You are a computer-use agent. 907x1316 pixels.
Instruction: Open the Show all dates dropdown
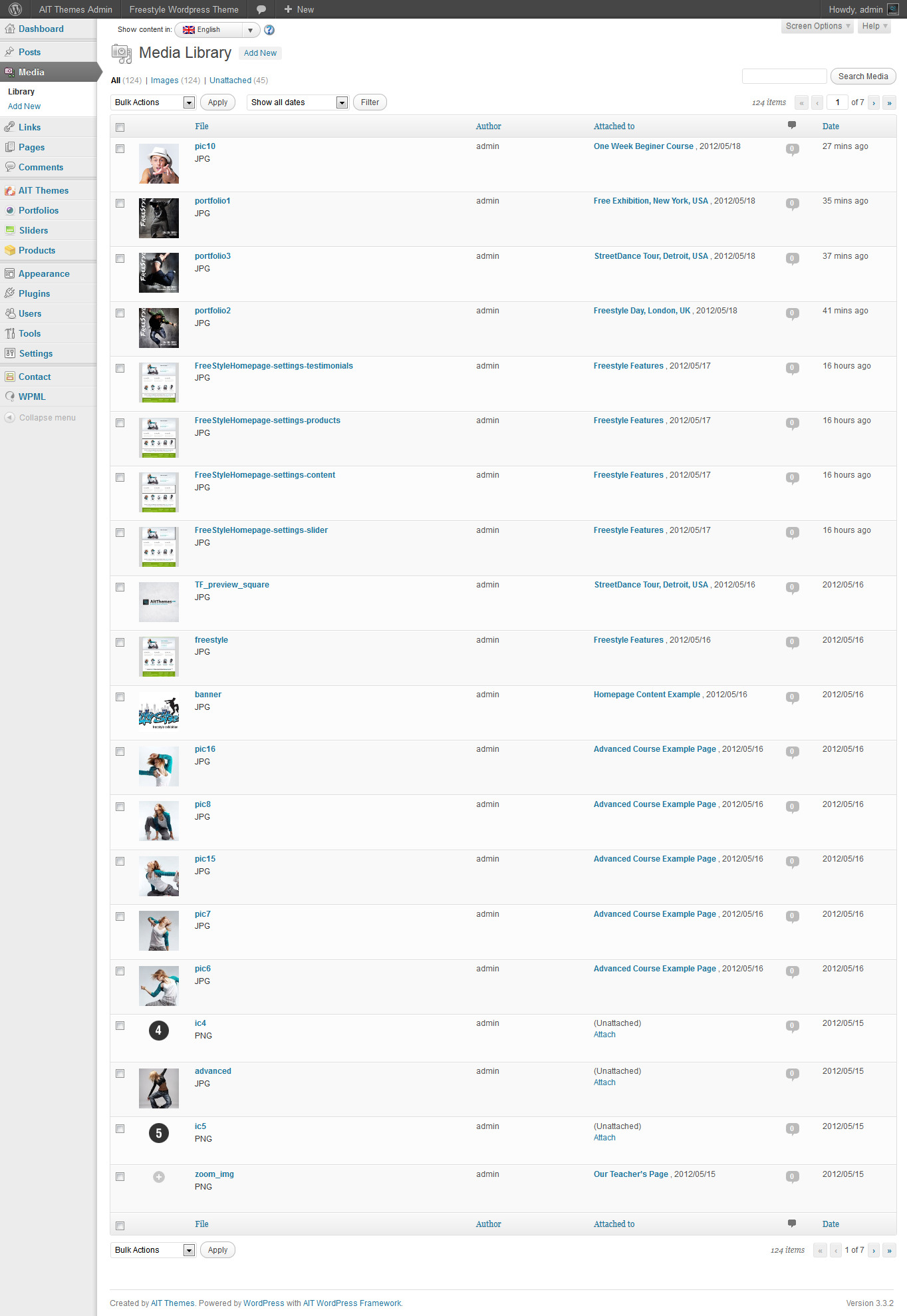tap(297, 102)
